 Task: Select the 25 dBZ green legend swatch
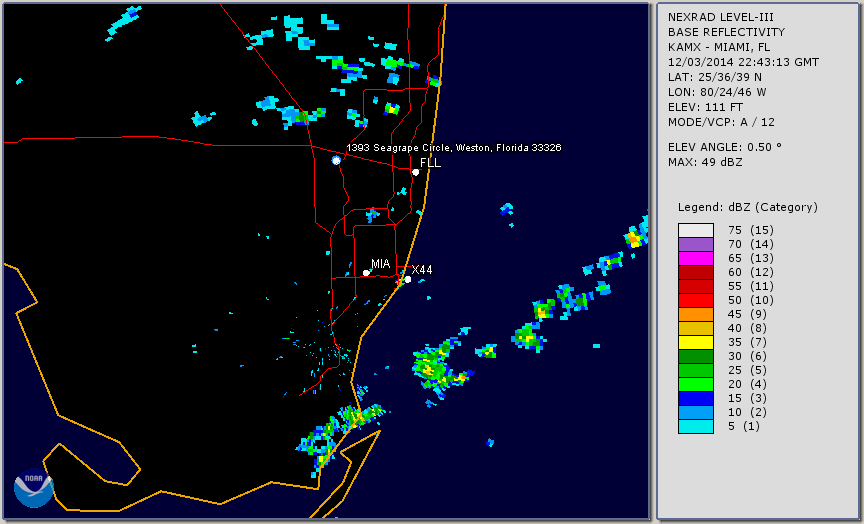(696, 370)
